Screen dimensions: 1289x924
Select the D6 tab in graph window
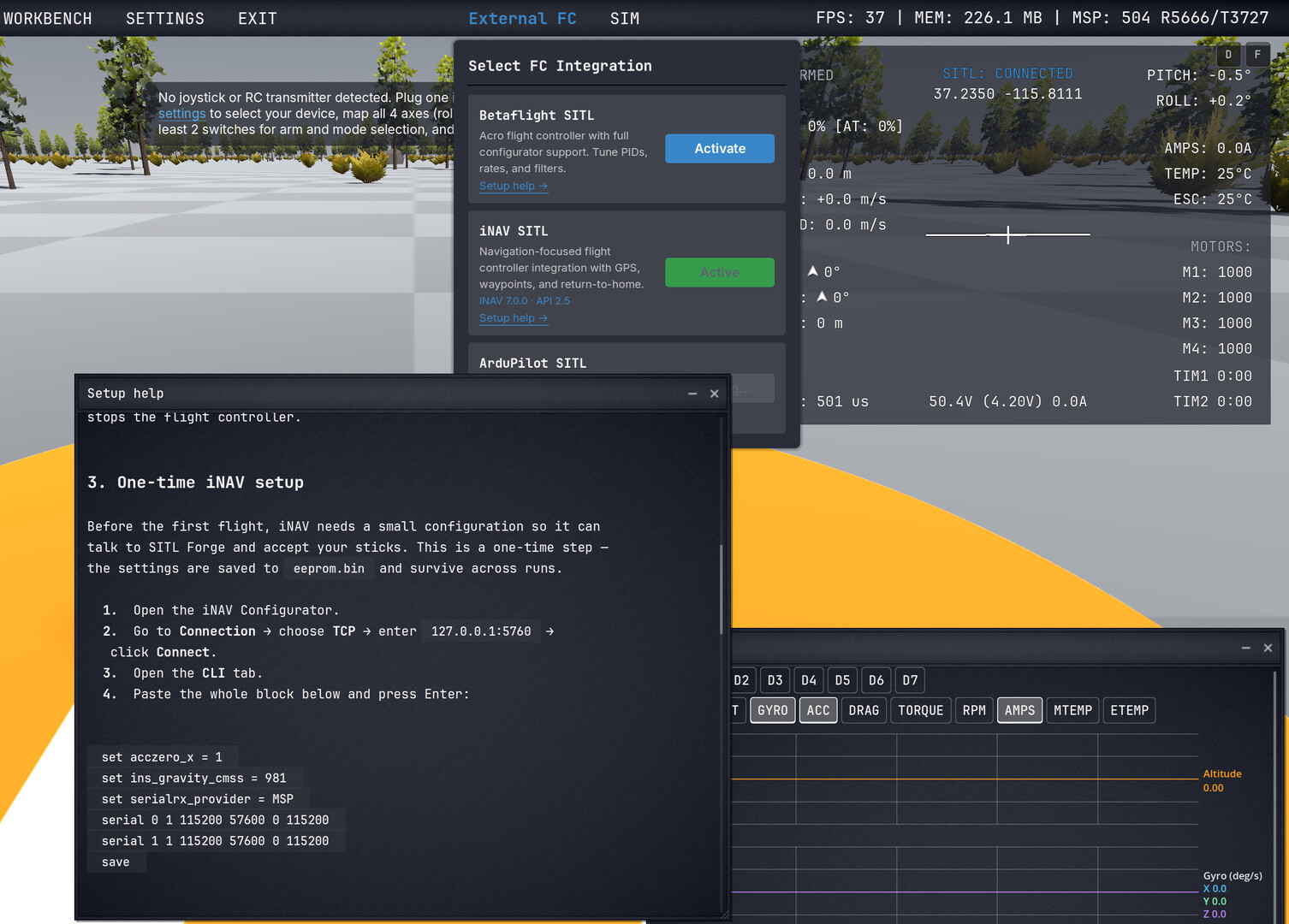pos(876,680)
